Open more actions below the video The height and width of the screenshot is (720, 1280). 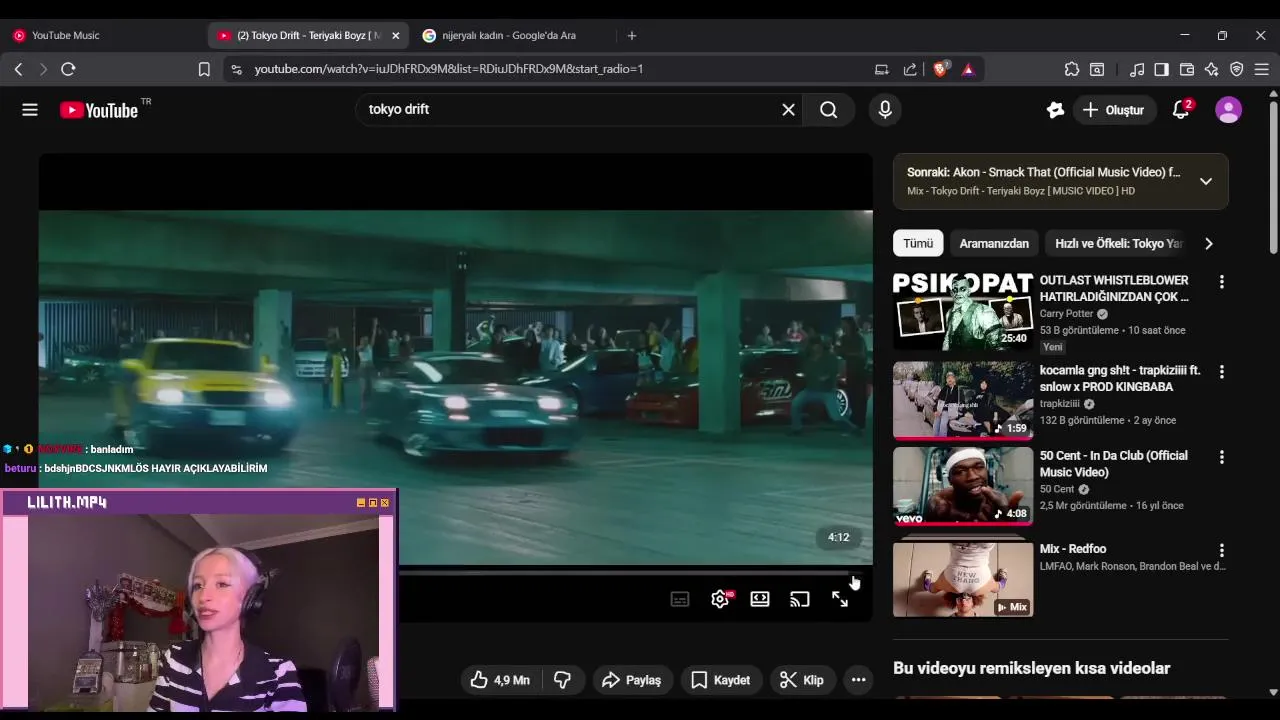pyautogui.click(x=858, y=680)
